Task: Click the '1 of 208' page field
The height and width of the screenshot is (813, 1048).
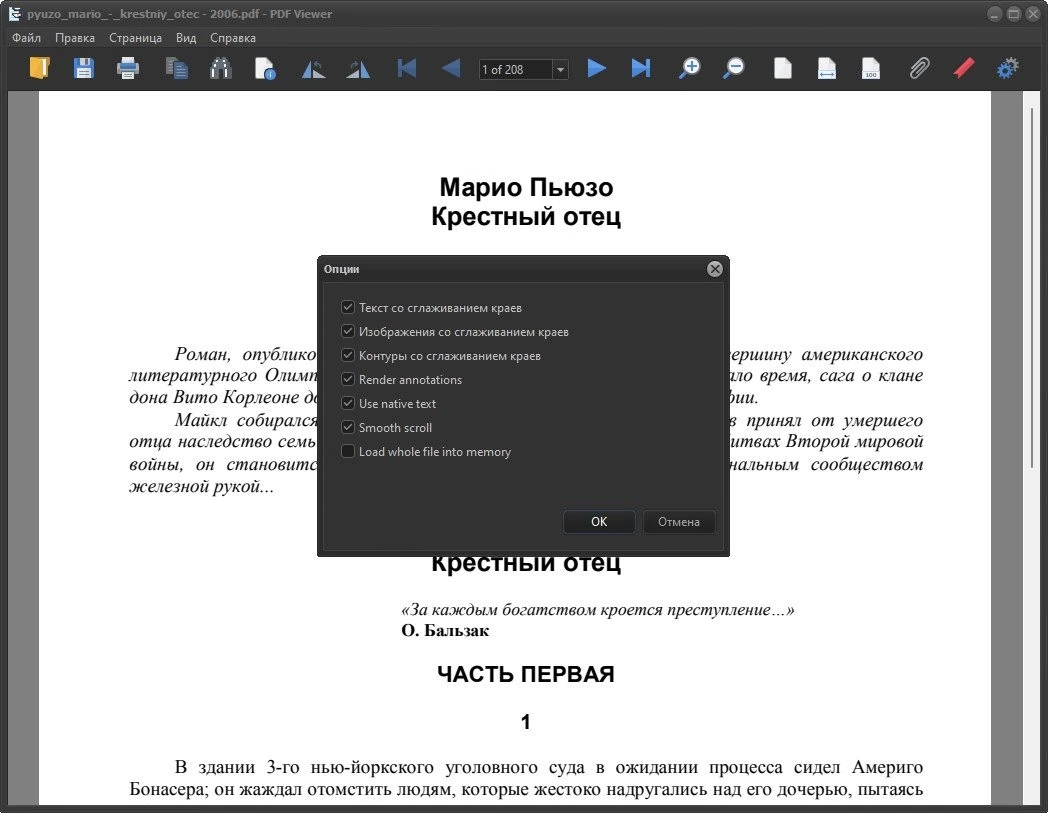Action: point(515,70)
